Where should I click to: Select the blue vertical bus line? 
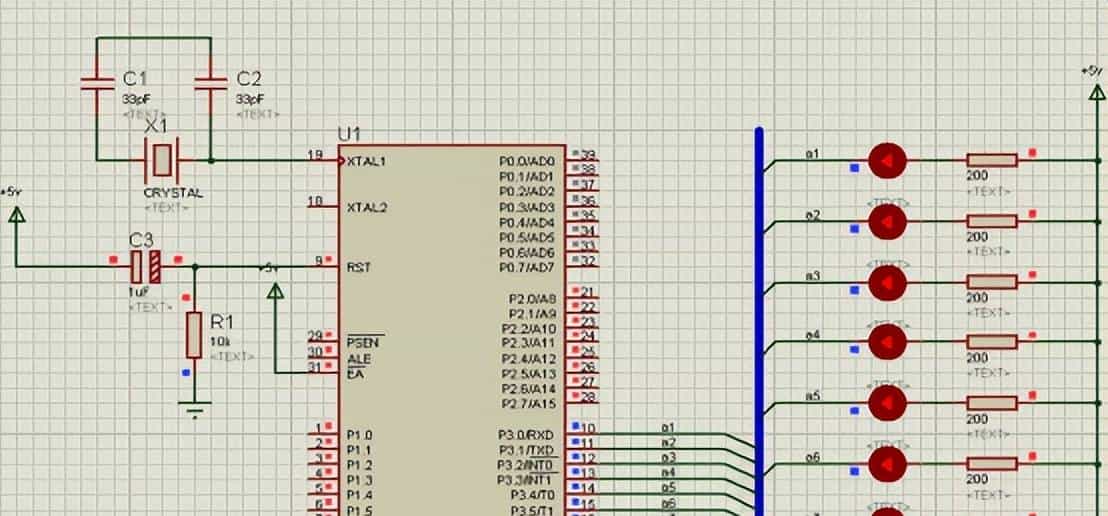tap(759, 322)
